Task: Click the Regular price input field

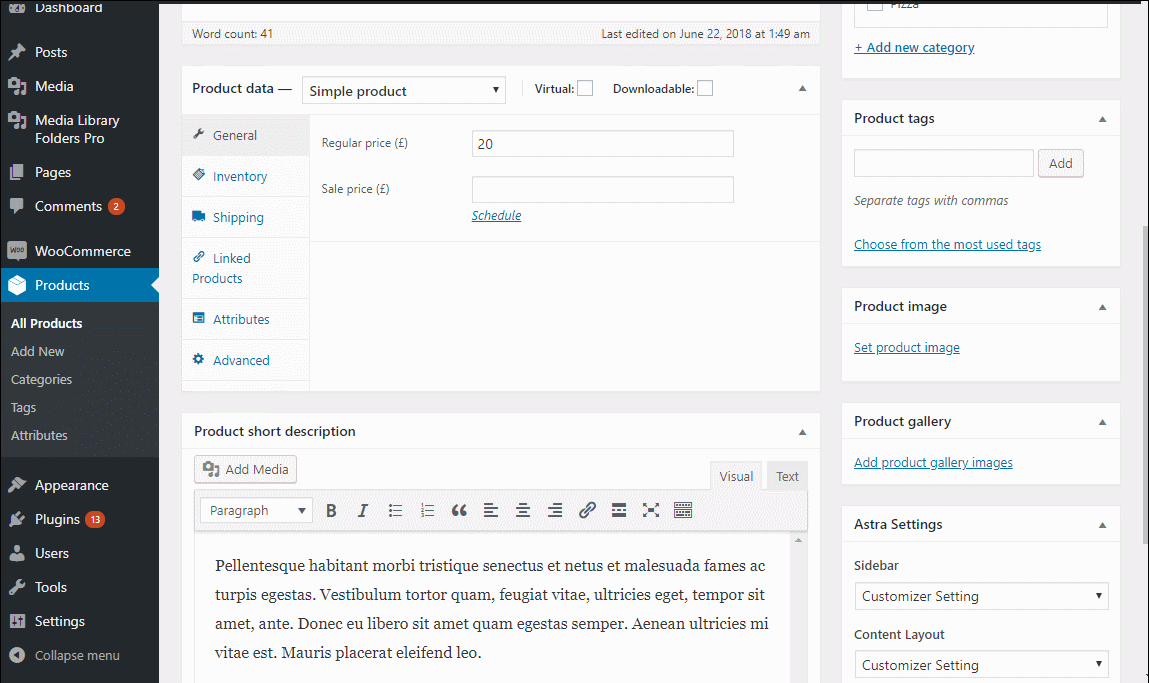Action: tap(602, 144)
